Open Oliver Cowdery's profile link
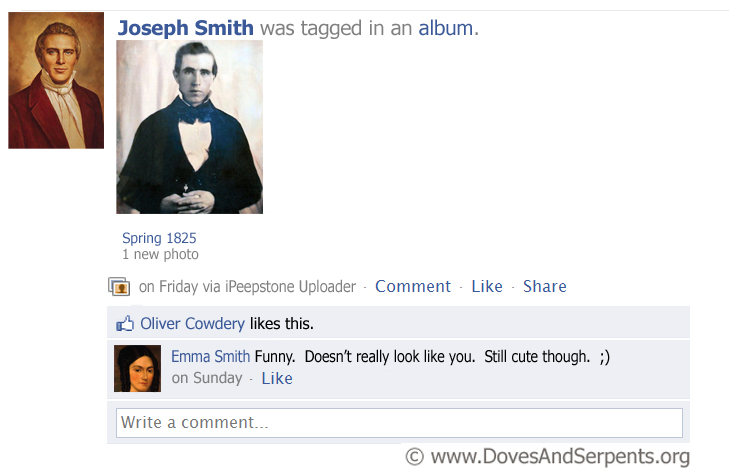Image resolution: width=729 pixels, height=475 pixels. tap(192, 323)
